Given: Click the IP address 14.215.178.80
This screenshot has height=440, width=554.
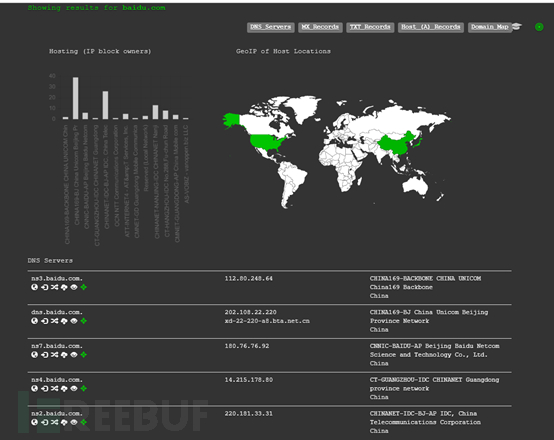Looking at the screenshot, I should click(249, 380).
